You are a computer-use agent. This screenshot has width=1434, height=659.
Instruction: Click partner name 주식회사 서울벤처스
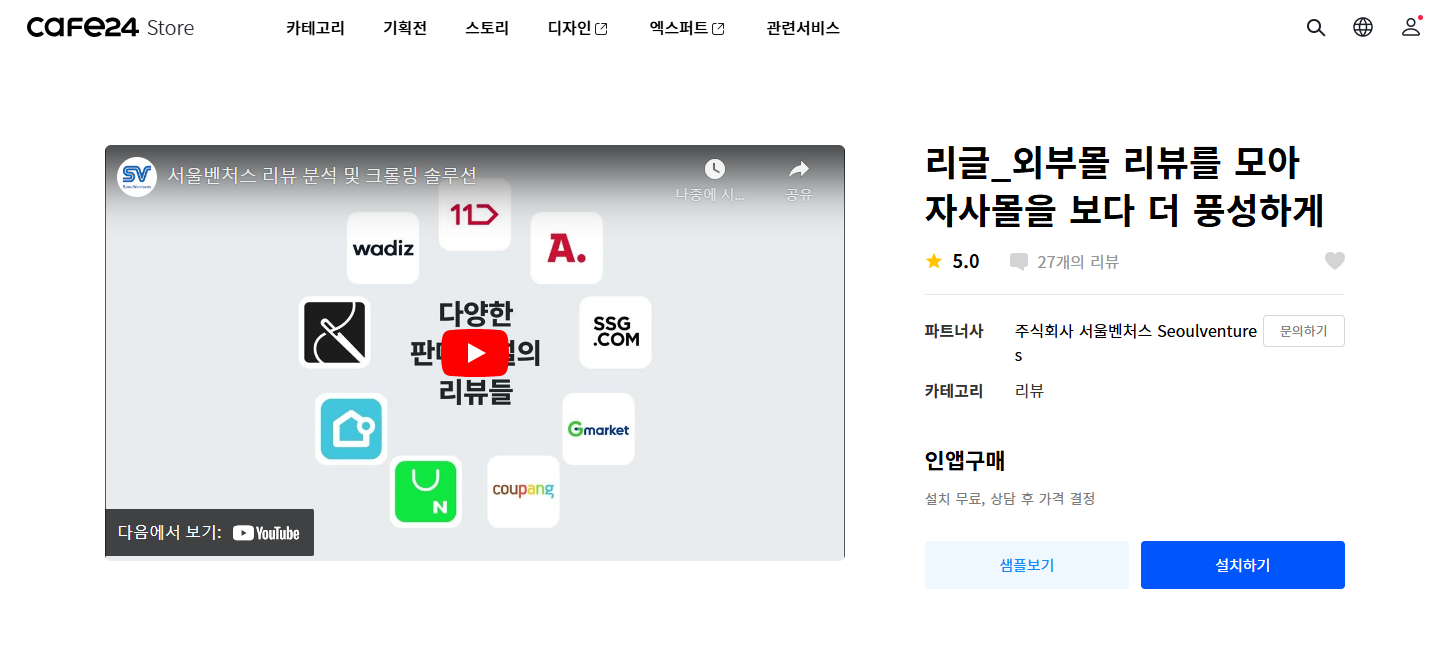1136,342
